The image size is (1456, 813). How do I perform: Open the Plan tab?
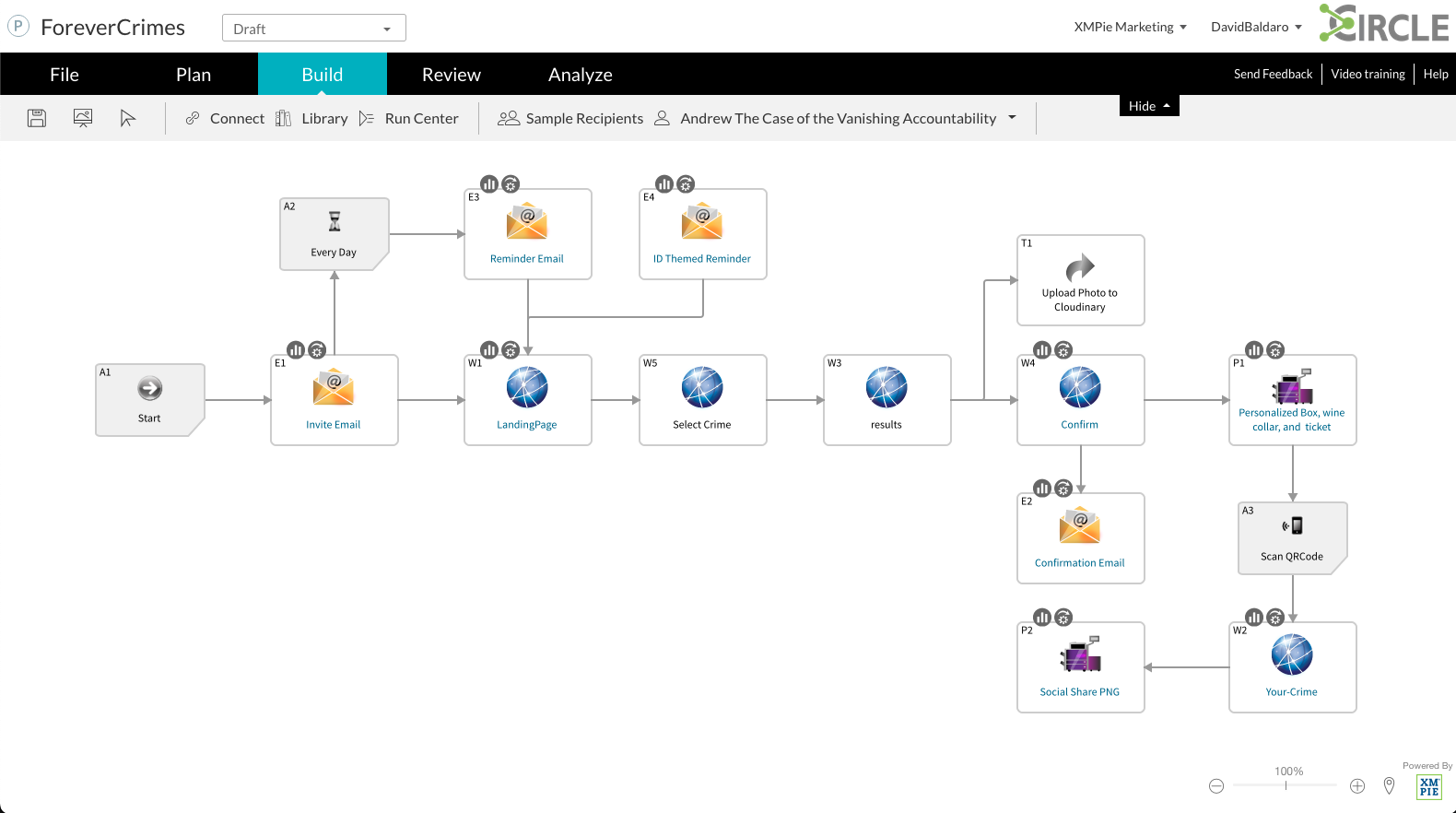tap(194, 75)
